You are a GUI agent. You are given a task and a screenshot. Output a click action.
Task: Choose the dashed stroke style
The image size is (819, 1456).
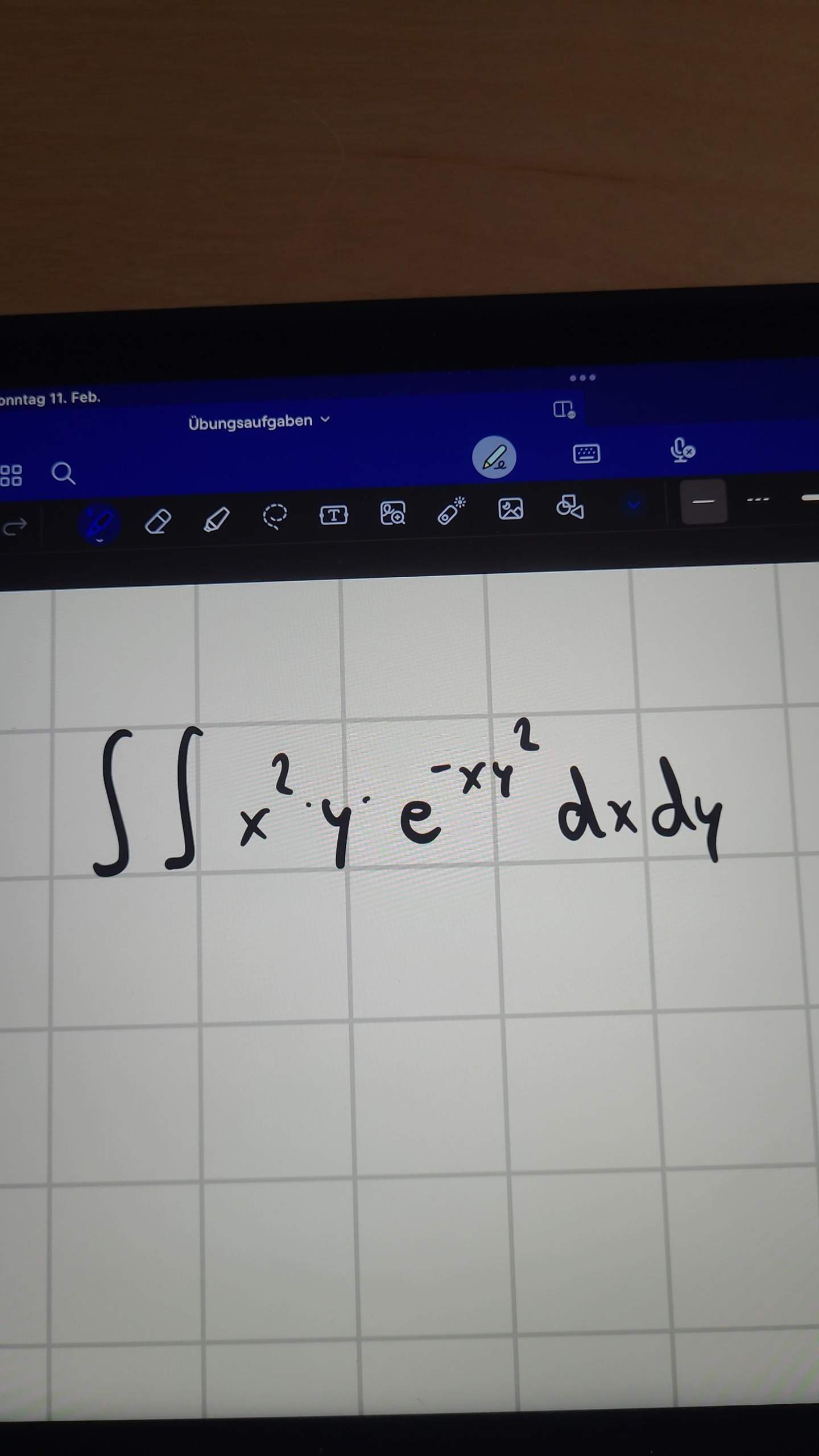click(758, 500)
